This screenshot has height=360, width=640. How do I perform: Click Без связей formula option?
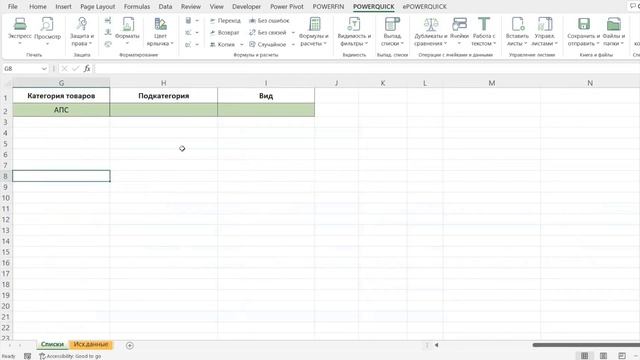[268, 32]
